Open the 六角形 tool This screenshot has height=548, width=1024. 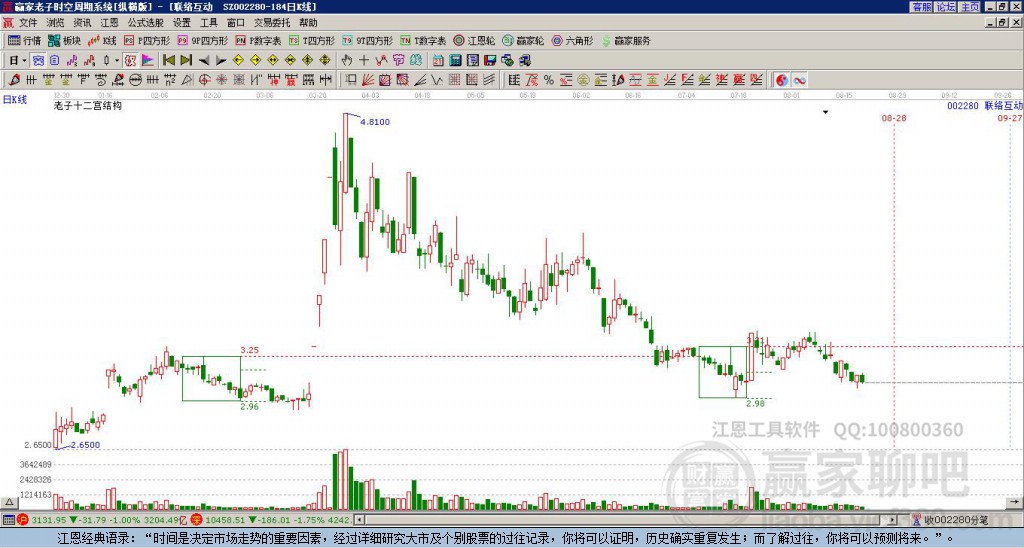pos(572,40)
